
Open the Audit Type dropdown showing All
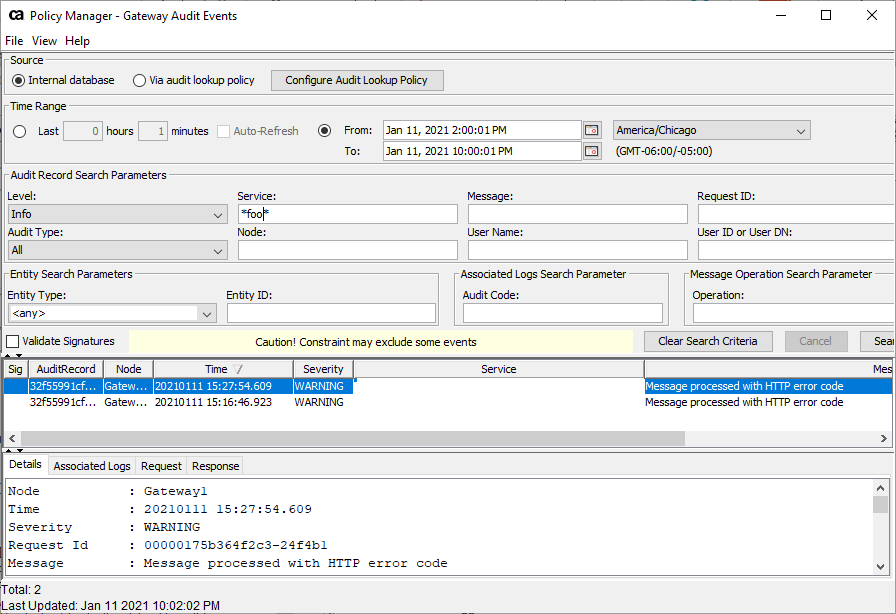118,250
